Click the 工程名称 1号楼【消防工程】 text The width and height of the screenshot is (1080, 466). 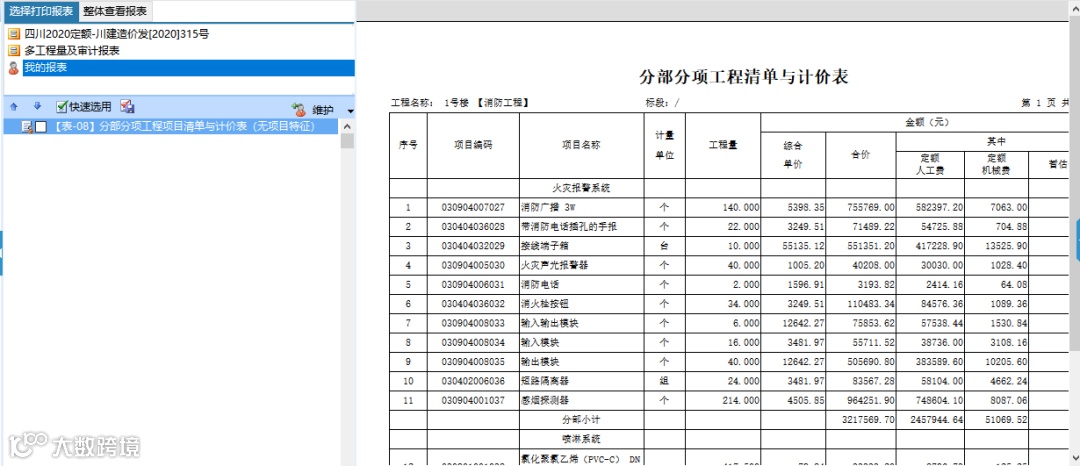pyautogui.click(x=459, y=103)
